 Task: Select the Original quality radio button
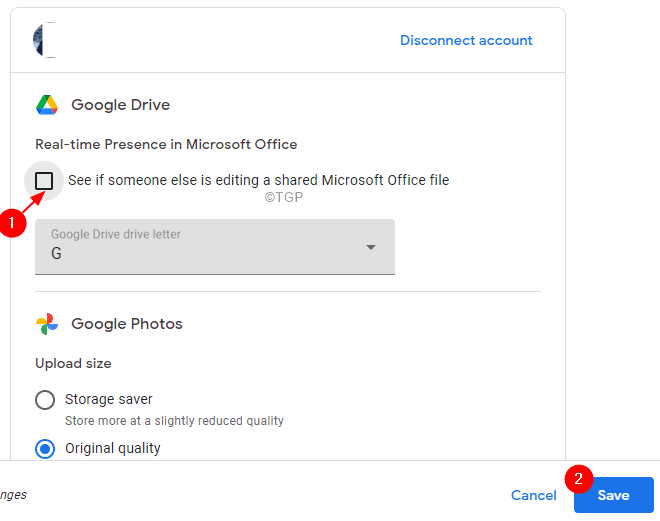coord(45,449)
